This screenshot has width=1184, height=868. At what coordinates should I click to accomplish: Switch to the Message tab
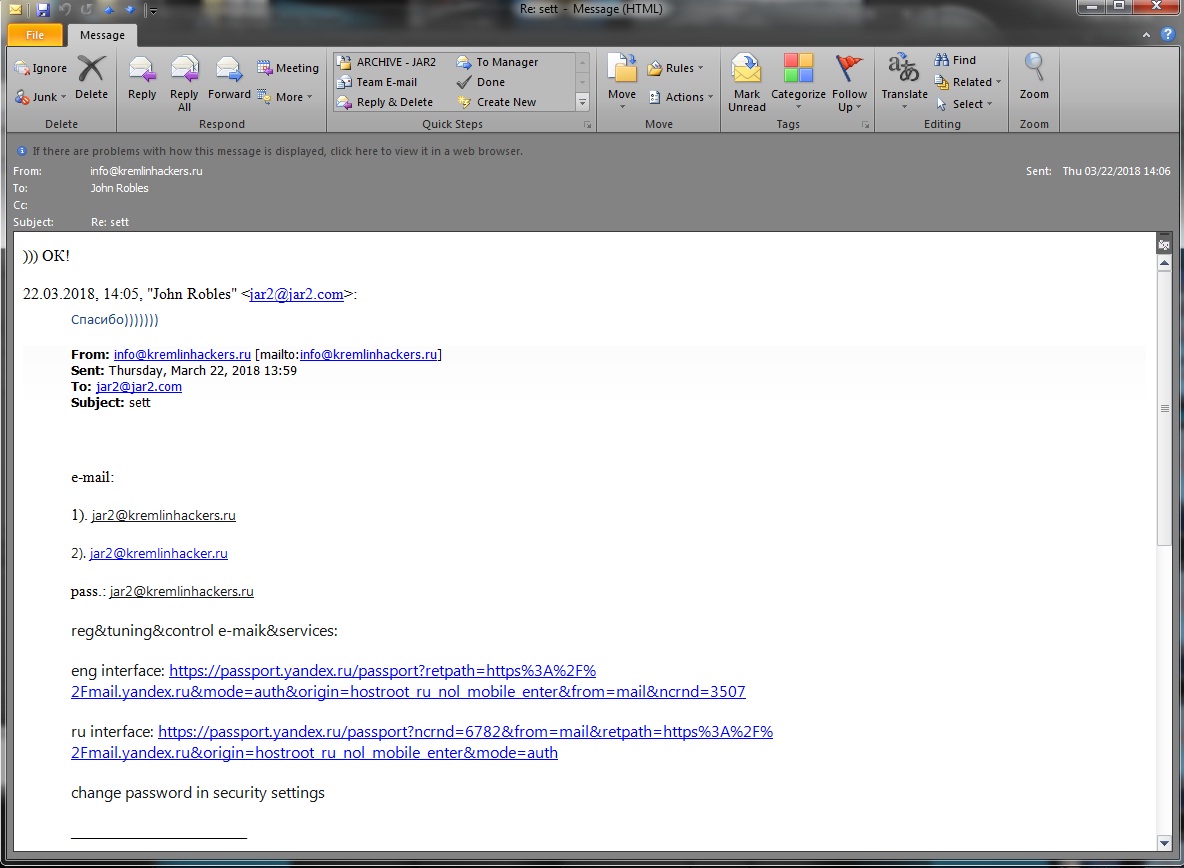[102, 35]
